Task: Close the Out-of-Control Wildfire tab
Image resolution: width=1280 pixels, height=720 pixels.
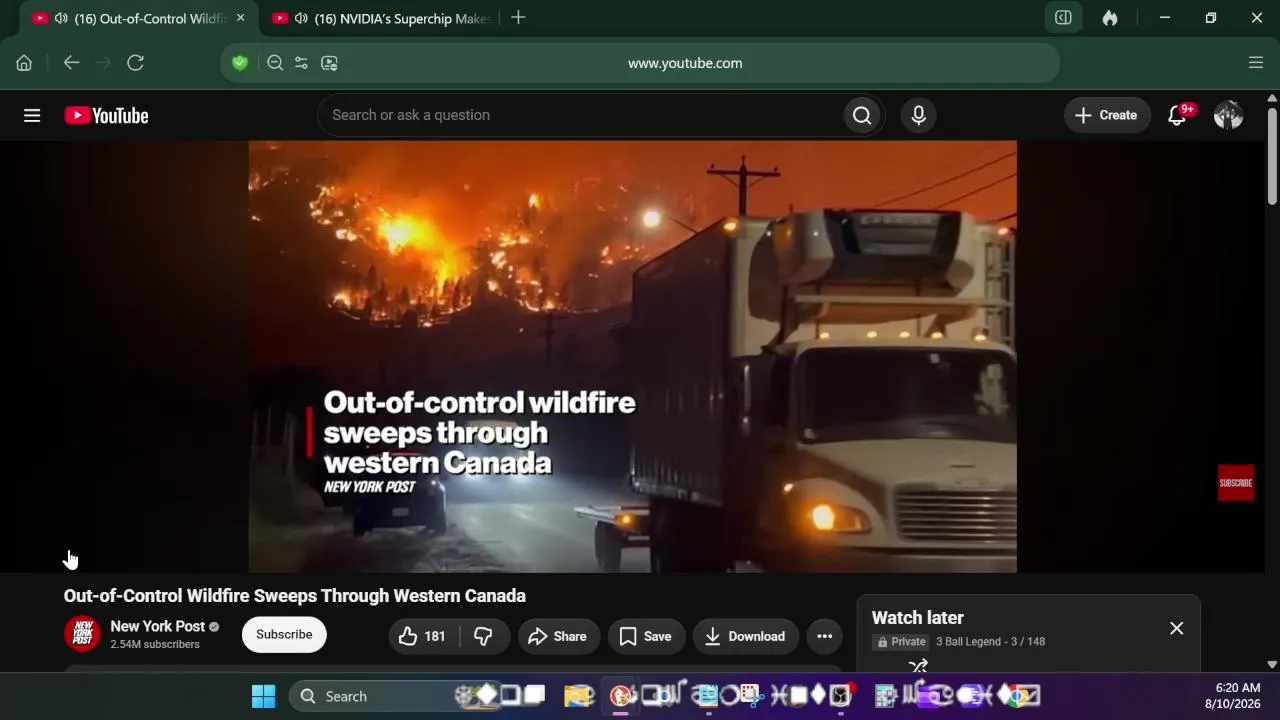Action: (x=240, y=18)
